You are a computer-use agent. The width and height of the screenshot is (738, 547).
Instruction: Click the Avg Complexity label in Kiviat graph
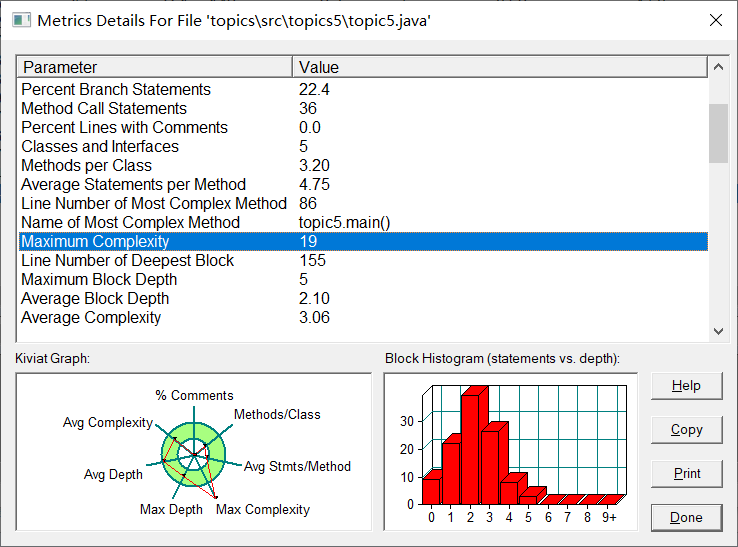pos(108,423)
